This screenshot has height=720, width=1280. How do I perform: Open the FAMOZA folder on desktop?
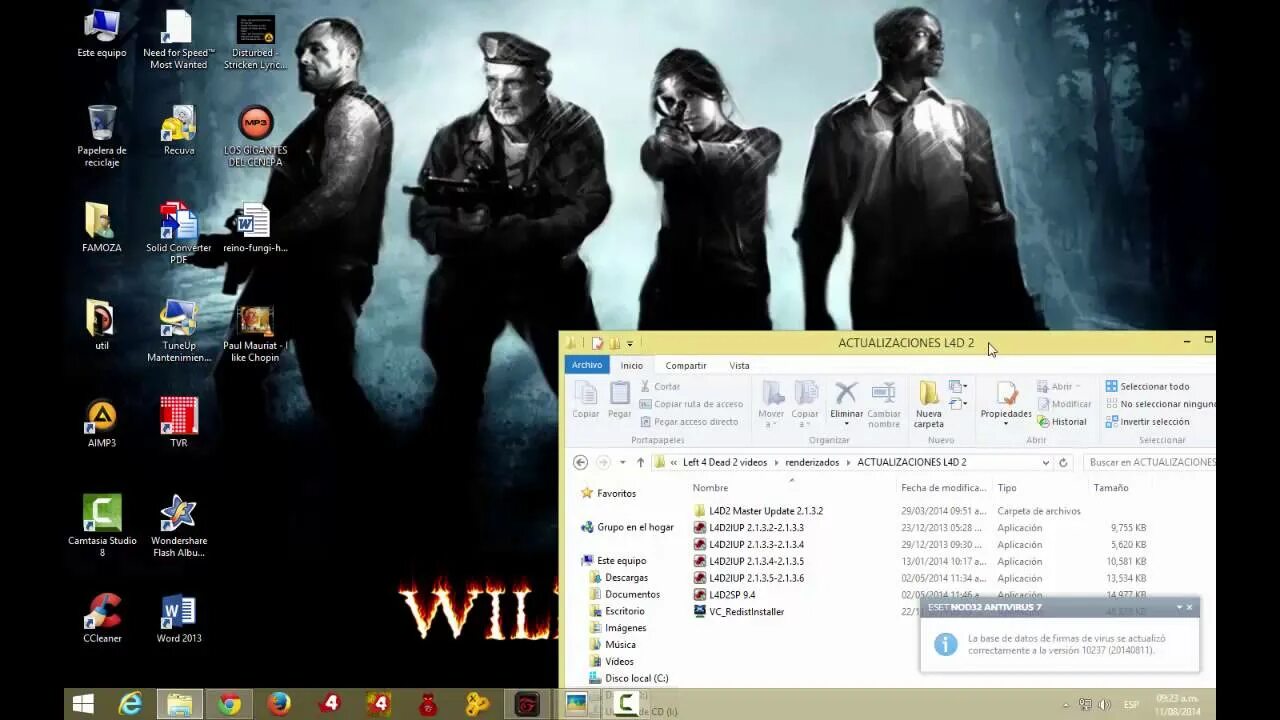click(x=101, y=228)
